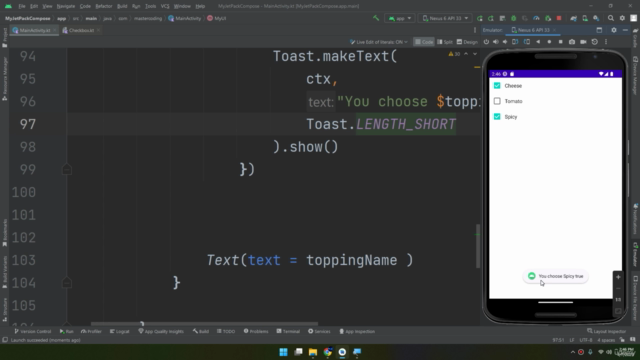
Task: Switch editor to Design view
Action: (x=467, y=42)
